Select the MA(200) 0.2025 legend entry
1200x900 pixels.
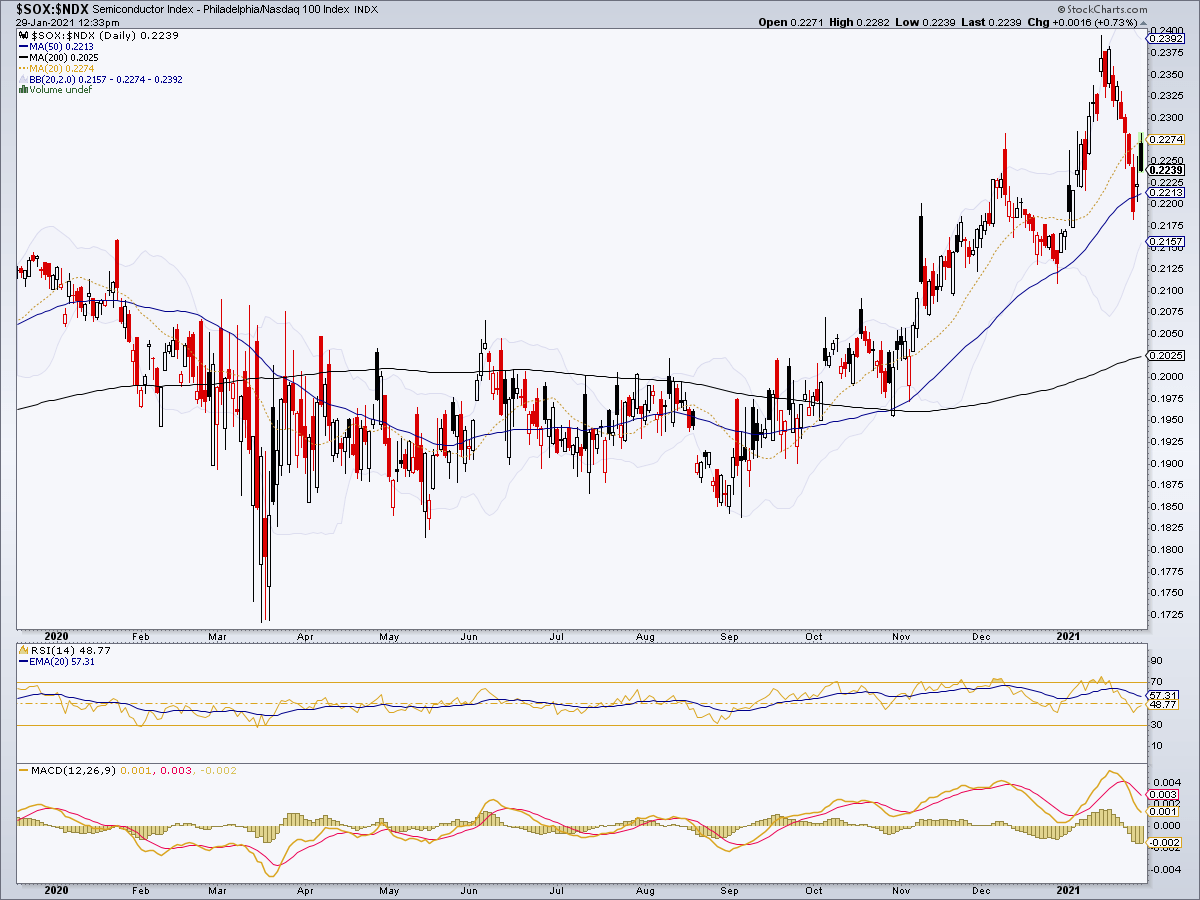(65, 57)
